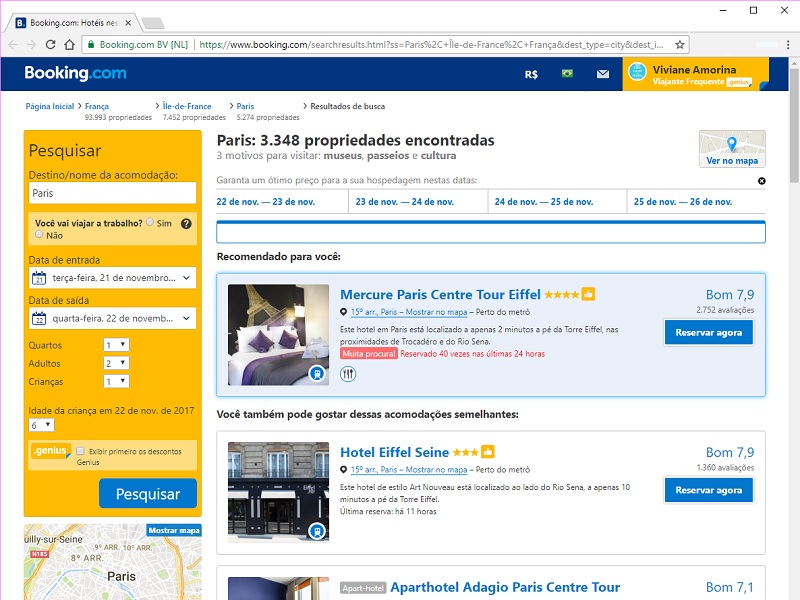Open Mercure Bom 7,9 review score
This screenshot has height=600, width=800.
tap(730, 295)
